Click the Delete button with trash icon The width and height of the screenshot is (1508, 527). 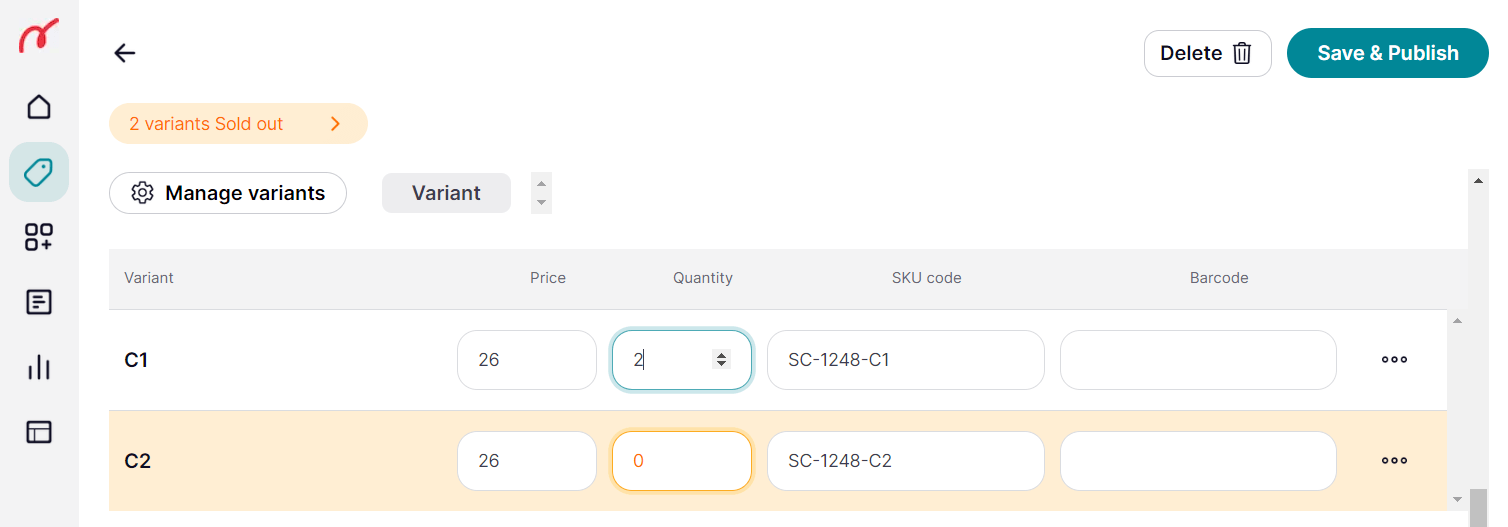(x=1207, y=53)
